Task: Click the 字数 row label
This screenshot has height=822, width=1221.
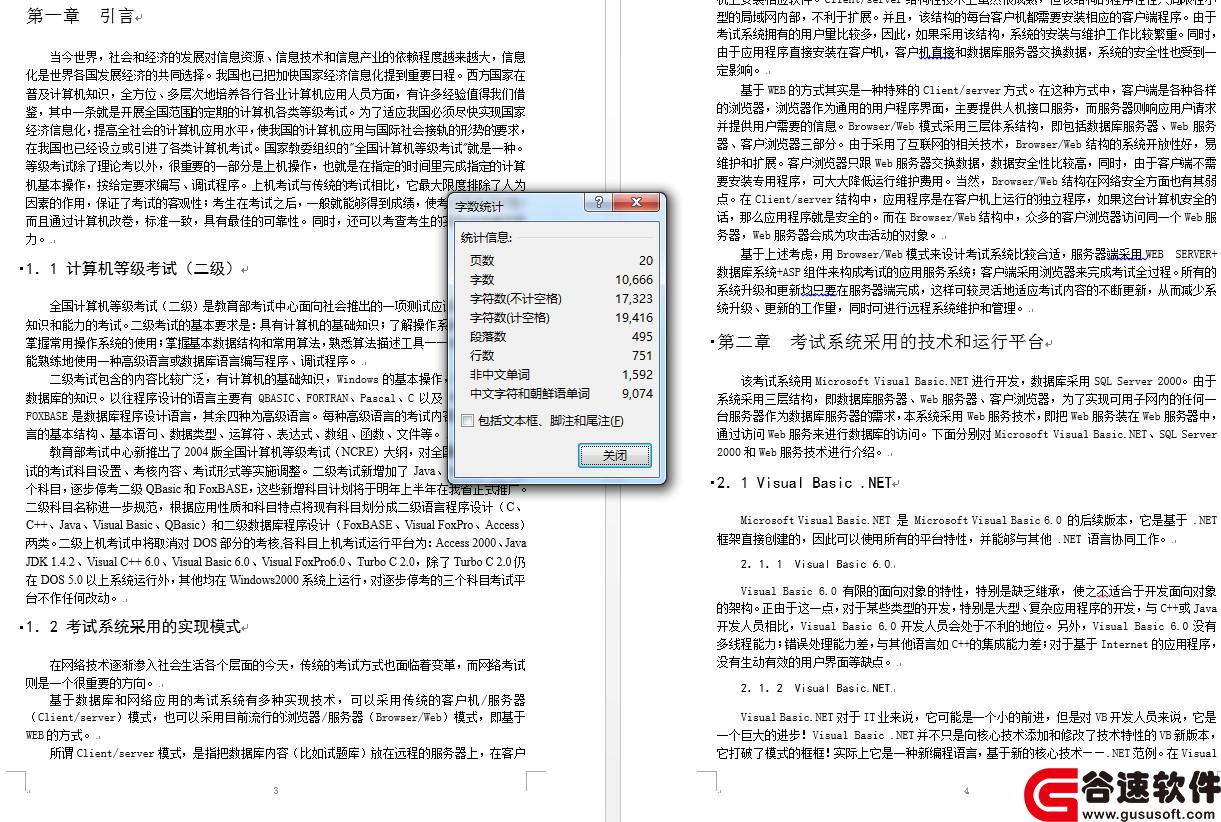Action: [x=482, y=279]
